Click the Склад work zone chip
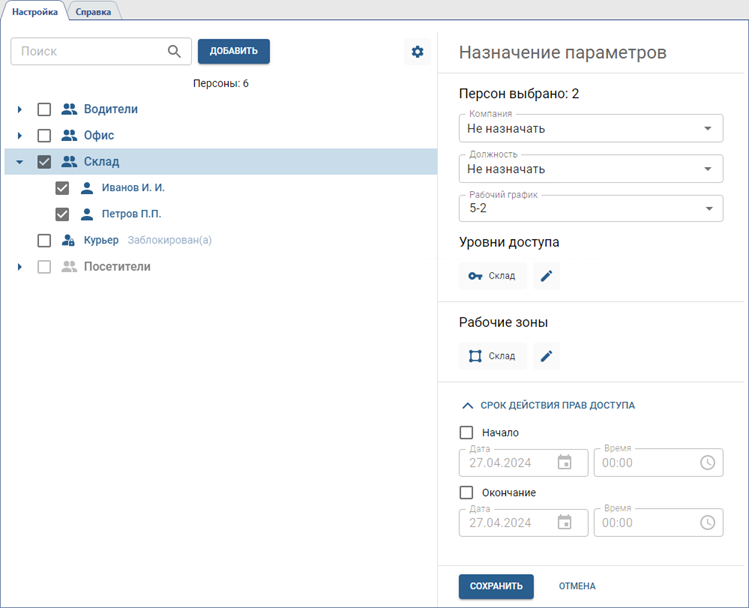Viewport: 749px width, 608px height. tap(492, 356)
